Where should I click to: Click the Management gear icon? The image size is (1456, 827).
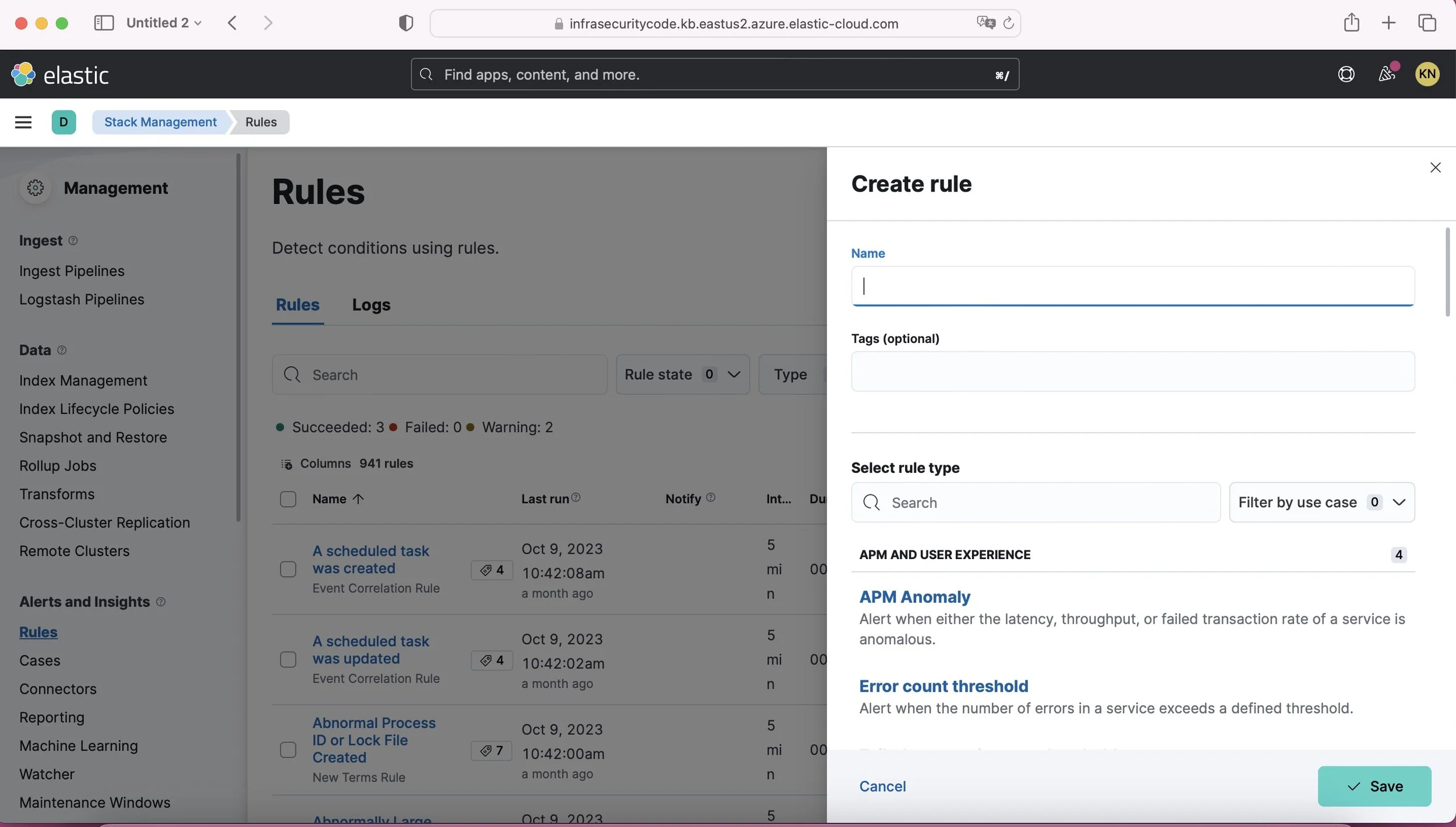pos(36,188)
